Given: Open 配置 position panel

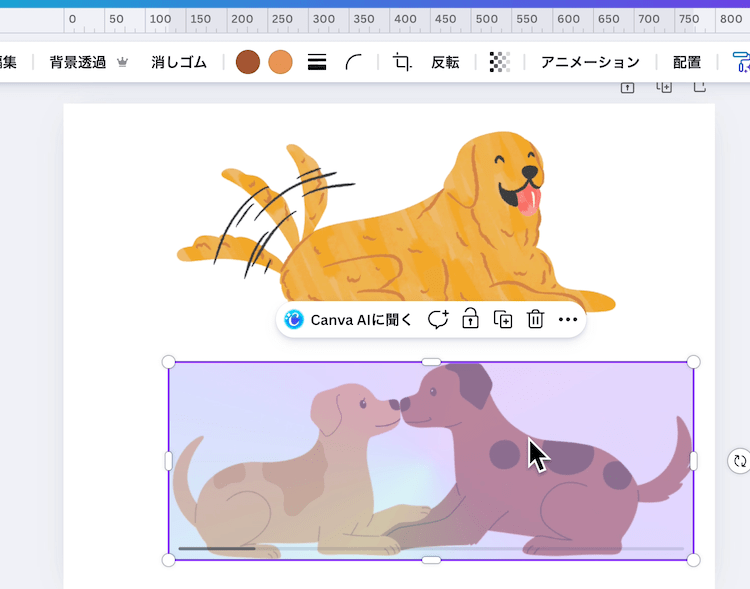Looking at the screenshot, I should pos(687,62).
